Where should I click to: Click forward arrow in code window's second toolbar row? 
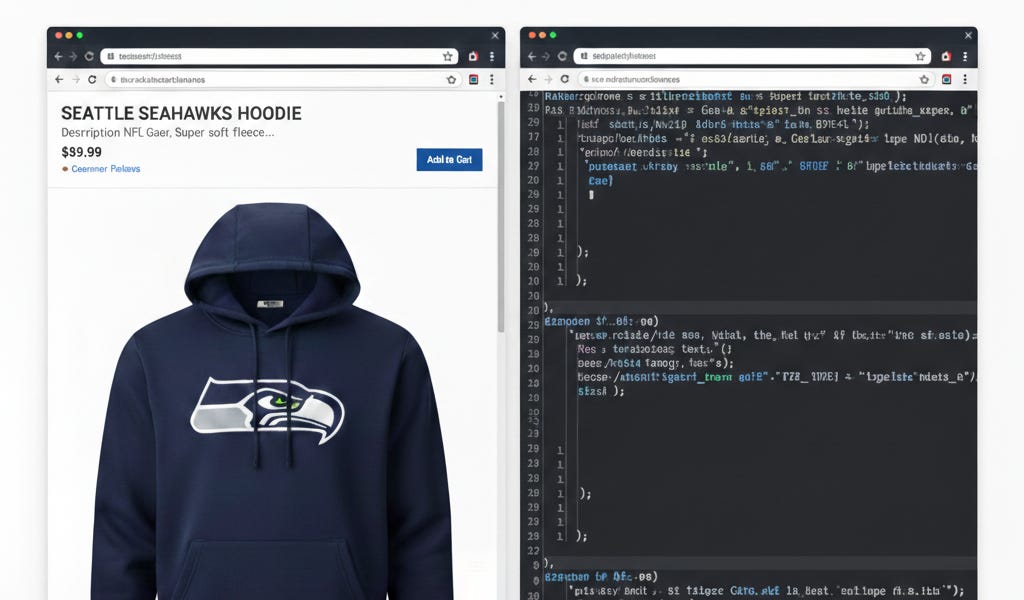(x=549, y=79)
